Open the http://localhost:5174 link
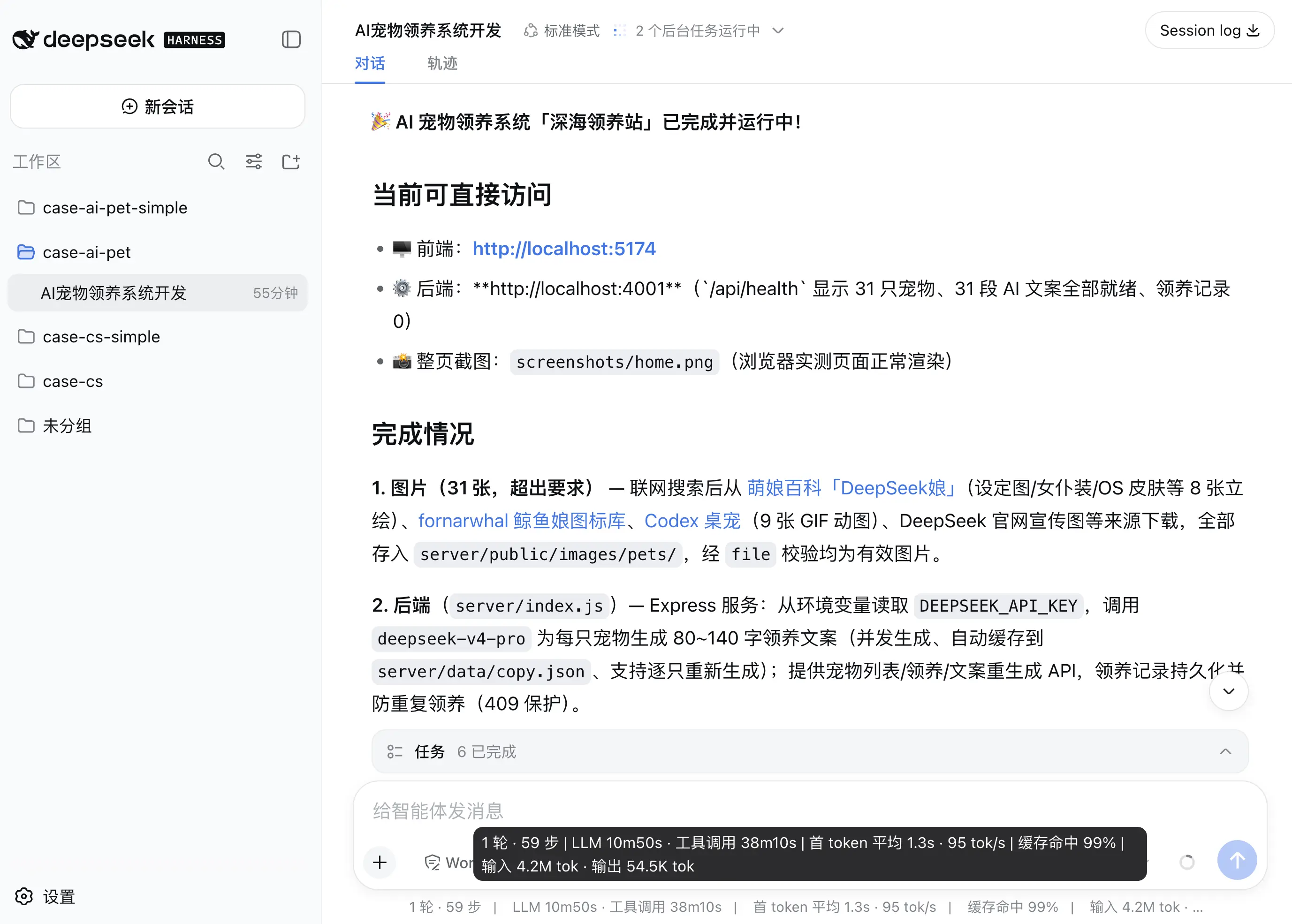The image size is (1292, 924). [x=564, y=249]
